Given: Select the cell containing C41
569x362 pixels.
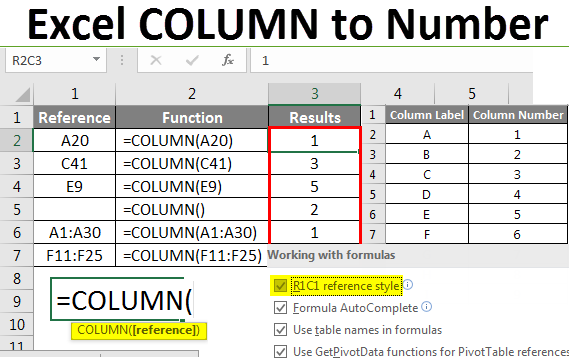Looking at the screenshot, I should pos(75,164).
